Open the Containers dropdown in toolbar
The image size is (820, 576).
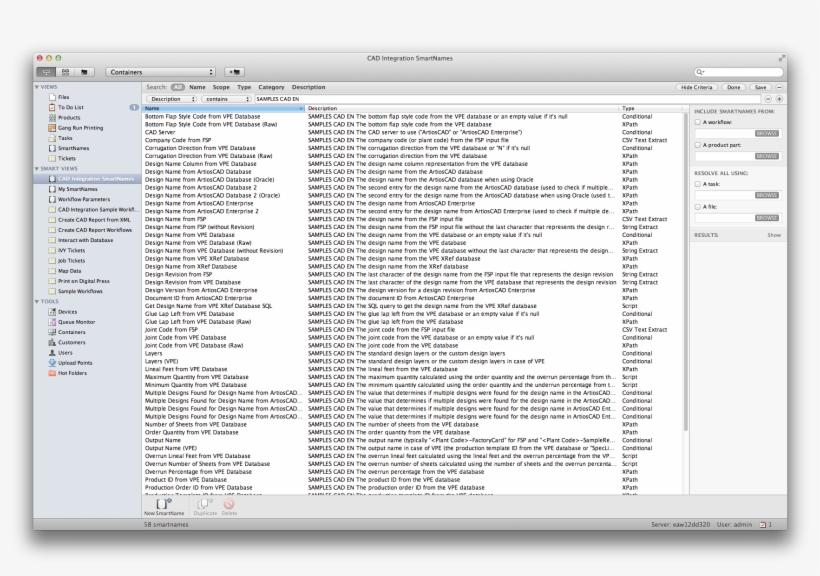point(160,72)
